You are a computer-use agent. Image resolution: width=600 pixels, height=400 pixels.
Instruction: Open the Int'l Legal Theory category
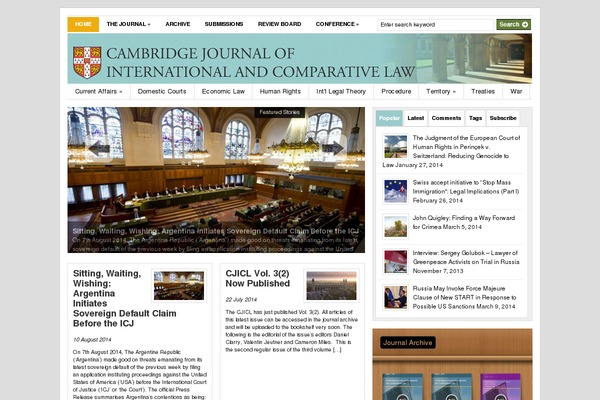click(x=341, y=91)
